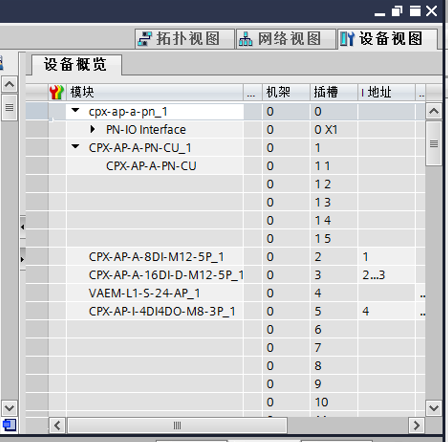Click the 设备概览 device overview tab

pos(76,64)
